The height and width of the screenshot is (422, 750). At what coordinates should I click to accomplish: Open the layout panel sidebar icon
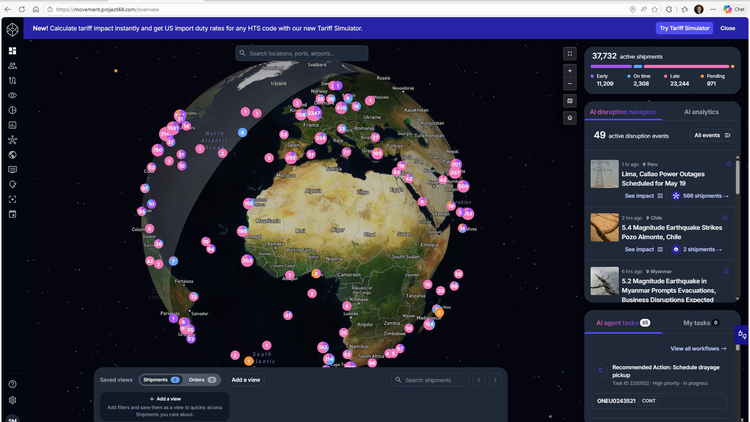coord(12,125)
